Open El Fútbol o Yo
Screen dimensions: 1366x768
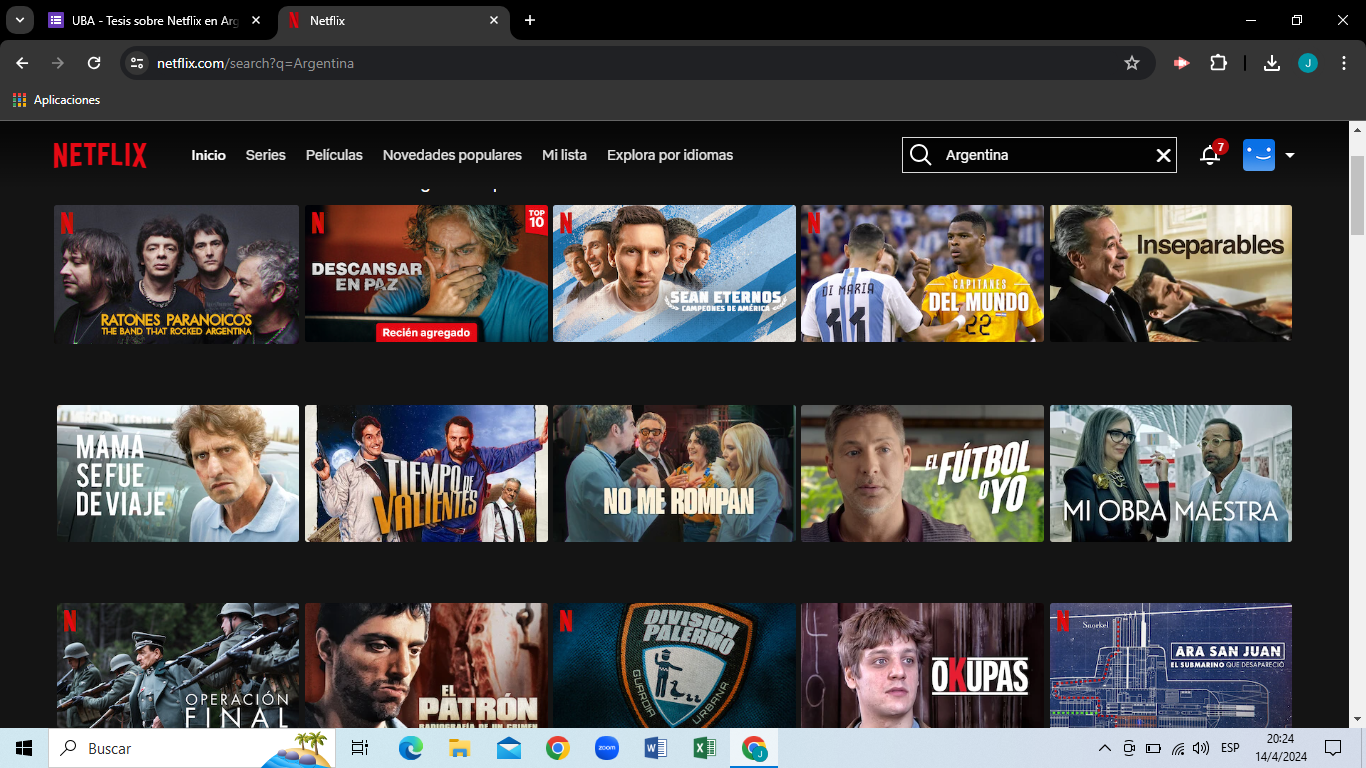[922, 473]
